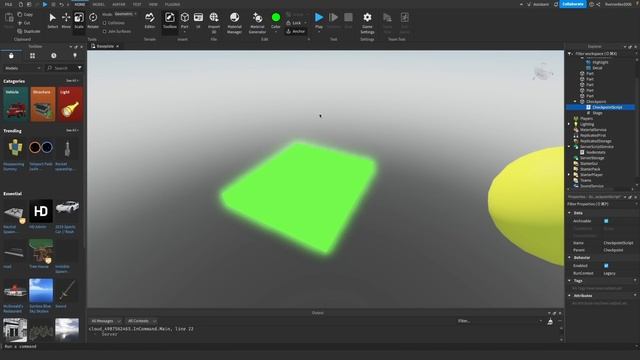Click the Lock tool button
The width and height of the screenshot is (640, 360).
(293, 23)
